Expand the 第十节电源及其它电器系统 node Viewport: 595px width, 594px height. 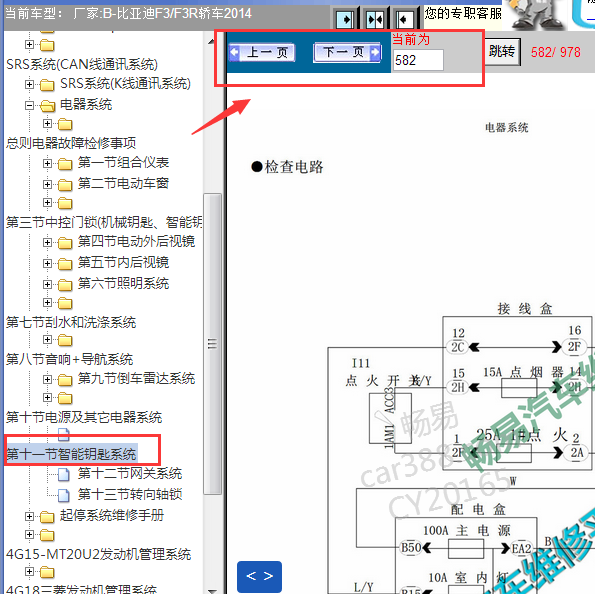(47, 397)
